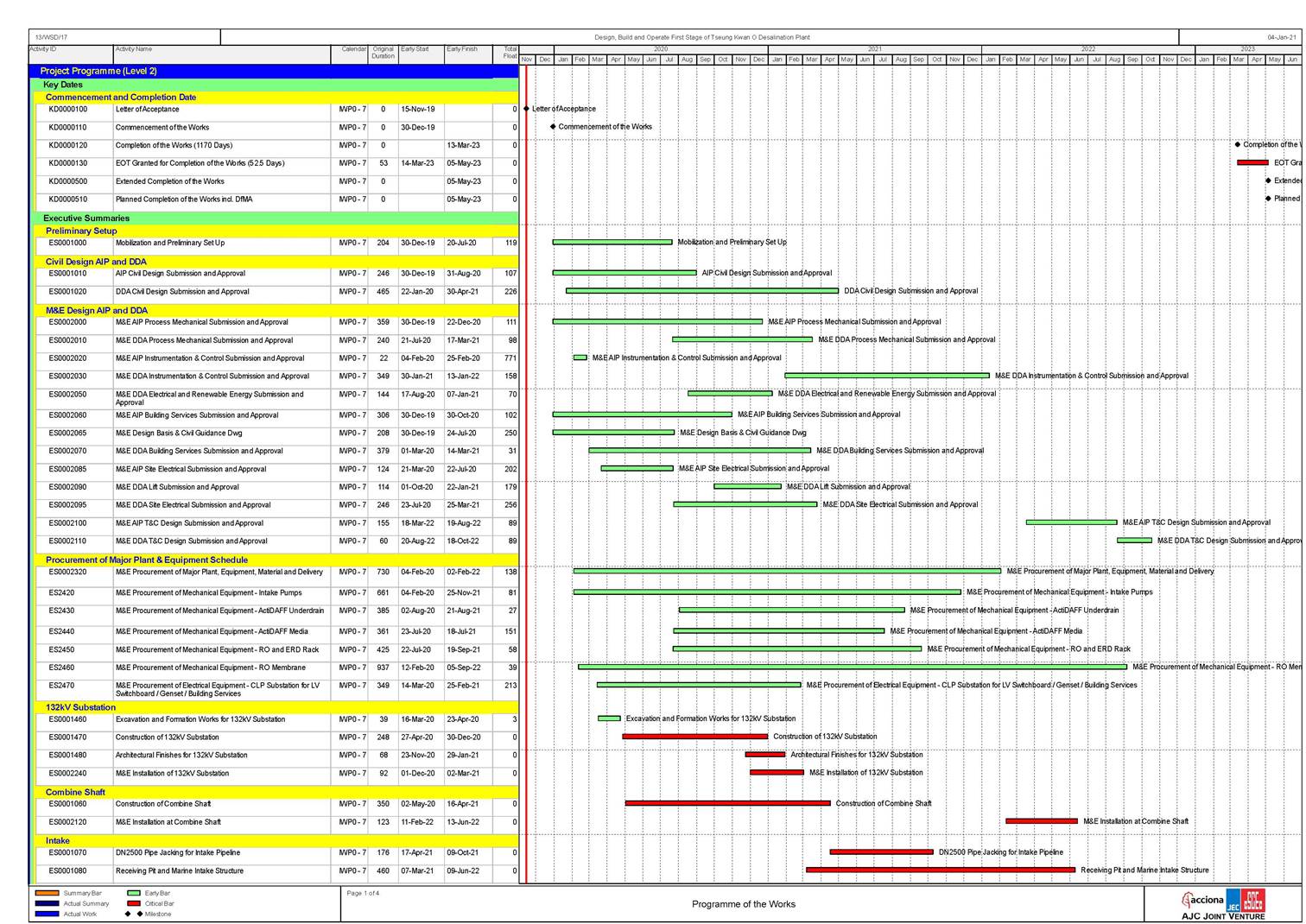The height and width of the screenshot is (924, 1306).
Task: Click the Commencement of the Works milestone diamond
Action: (x=553, y=127)
